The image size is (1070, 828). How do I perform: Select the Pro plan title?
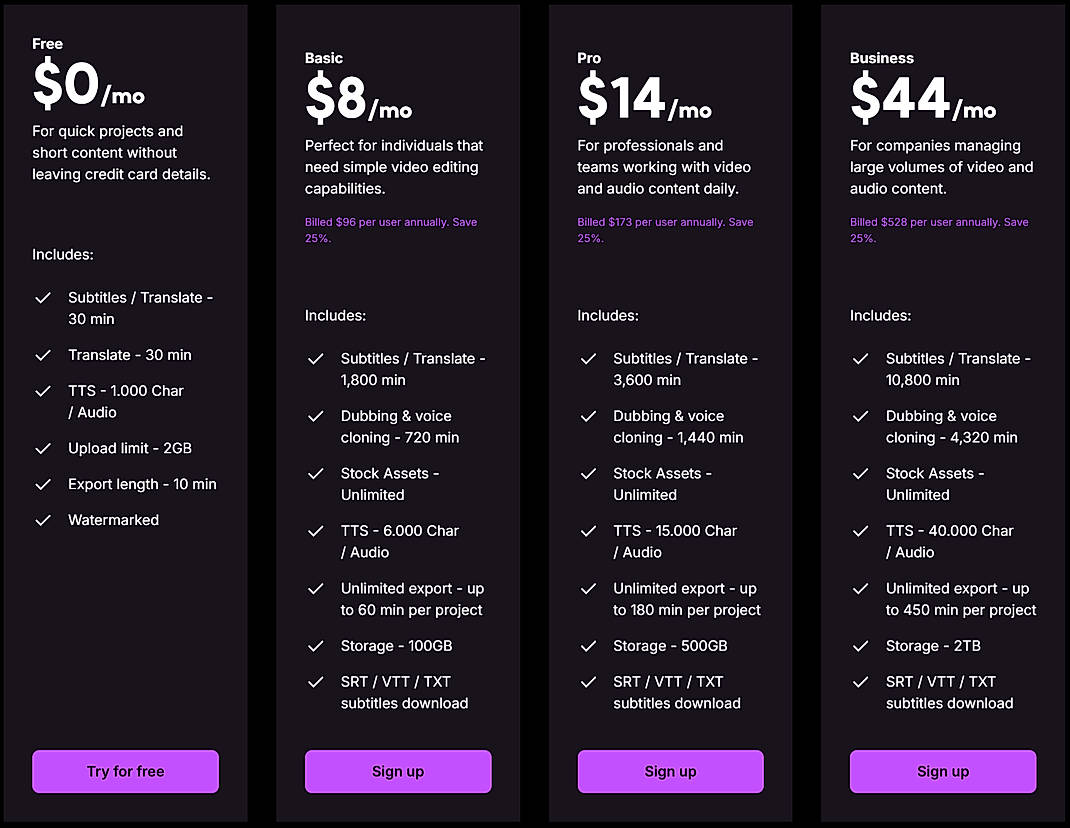pos(589,58)
